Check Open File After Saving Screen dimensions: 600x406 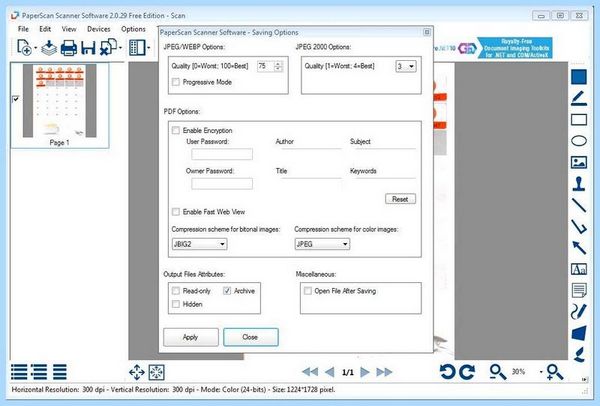[308, 291]
